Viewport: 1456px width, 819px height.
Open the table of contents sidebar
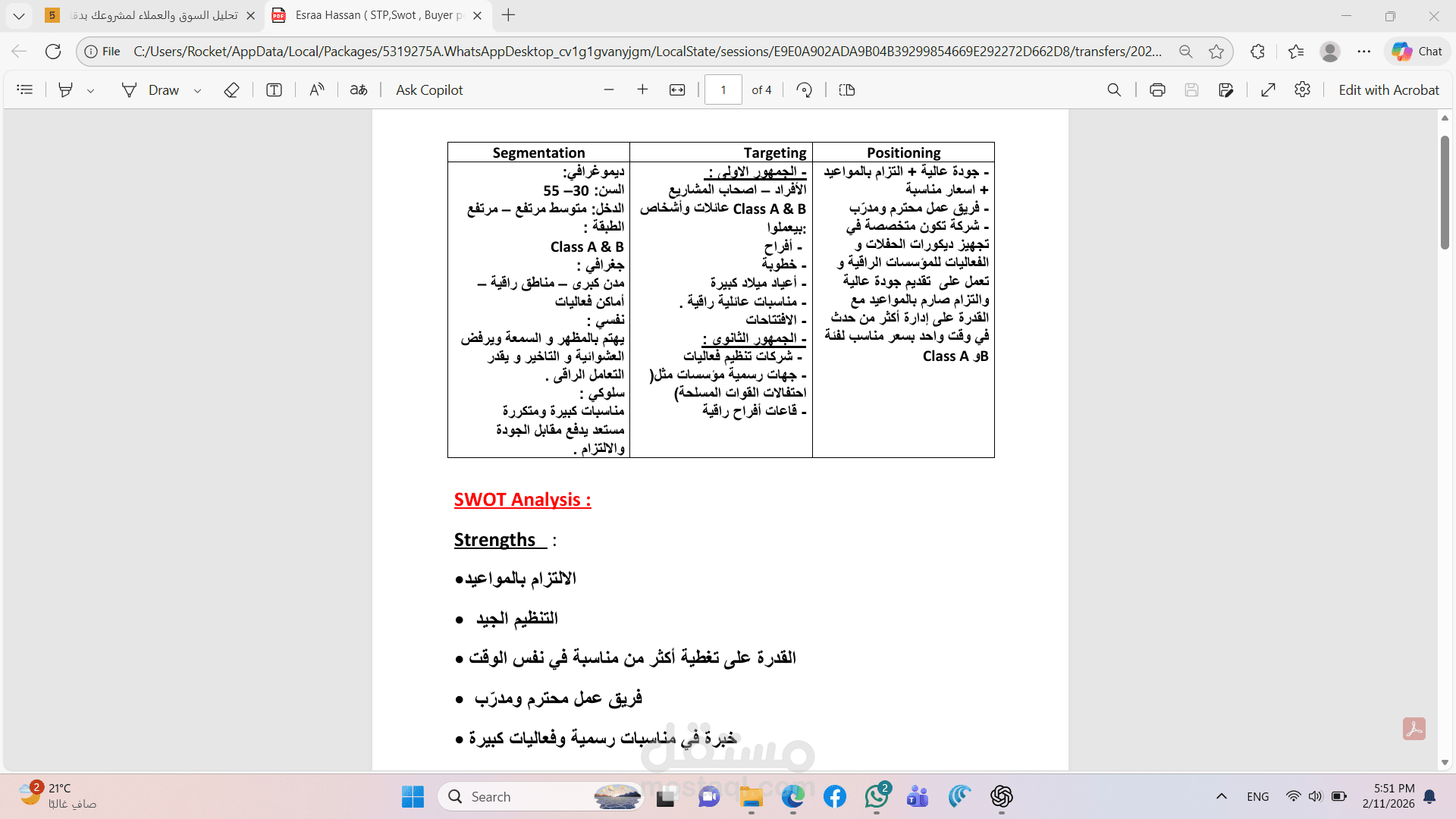[x=25, y=89]
